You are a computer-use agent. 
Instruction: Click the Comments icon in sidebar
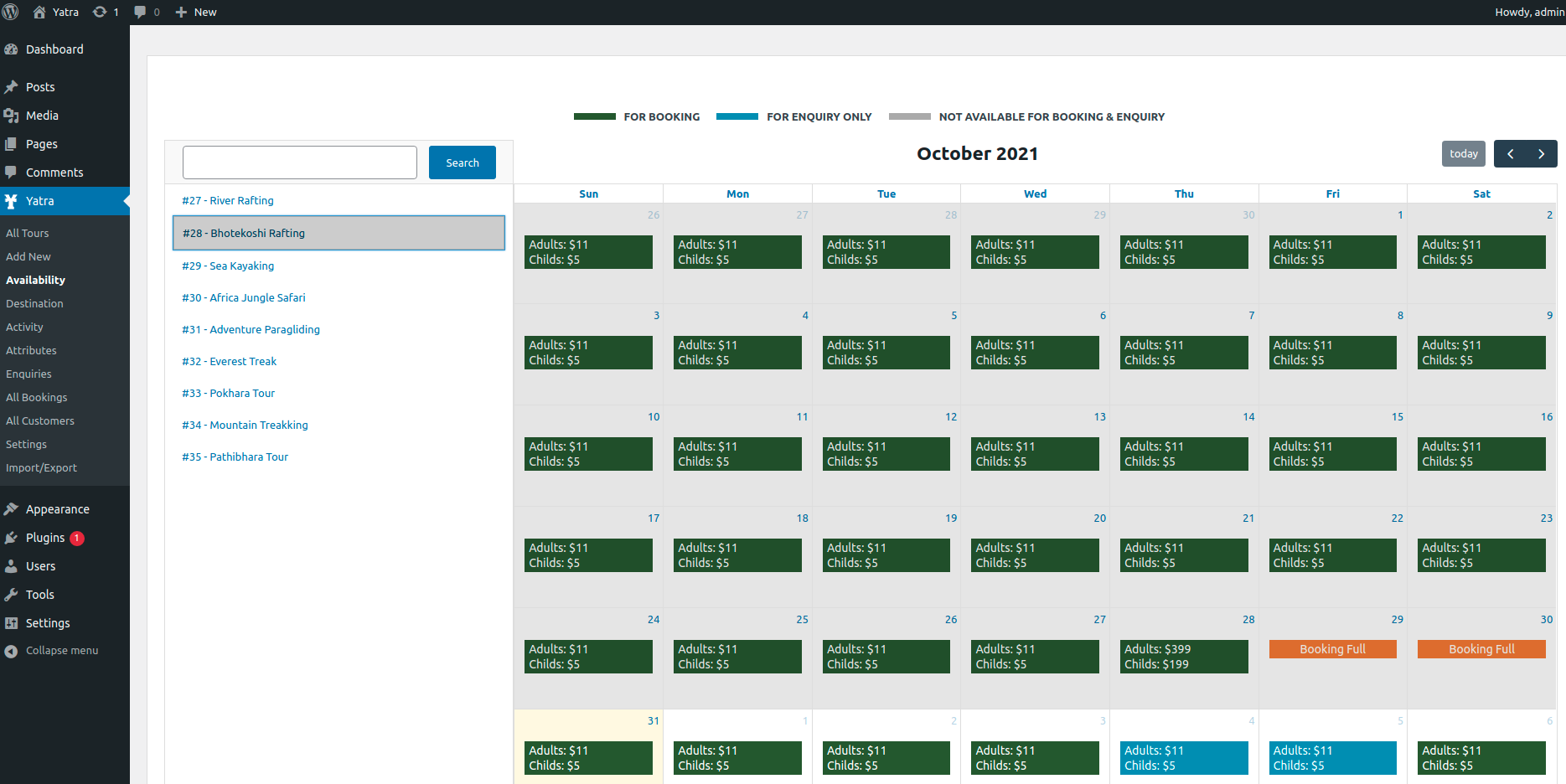11,173
